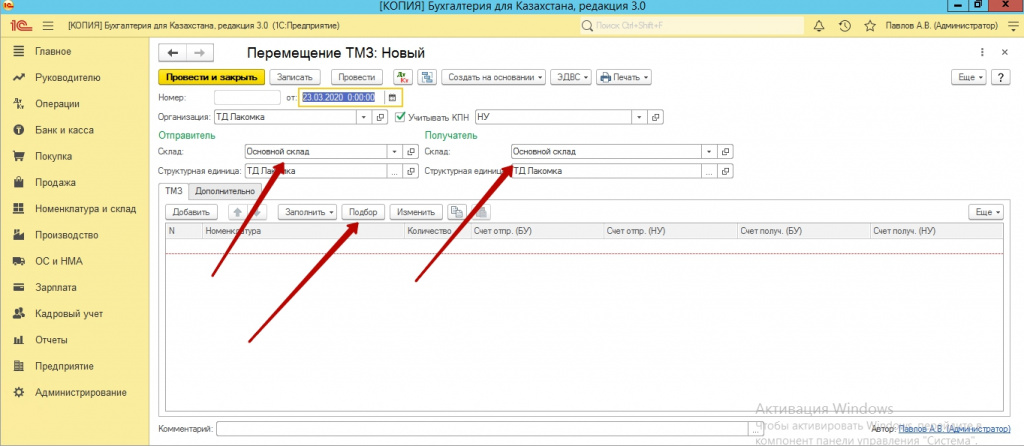
Task: Focus the Комментарий input field
Action: click(x=483, y=429)
